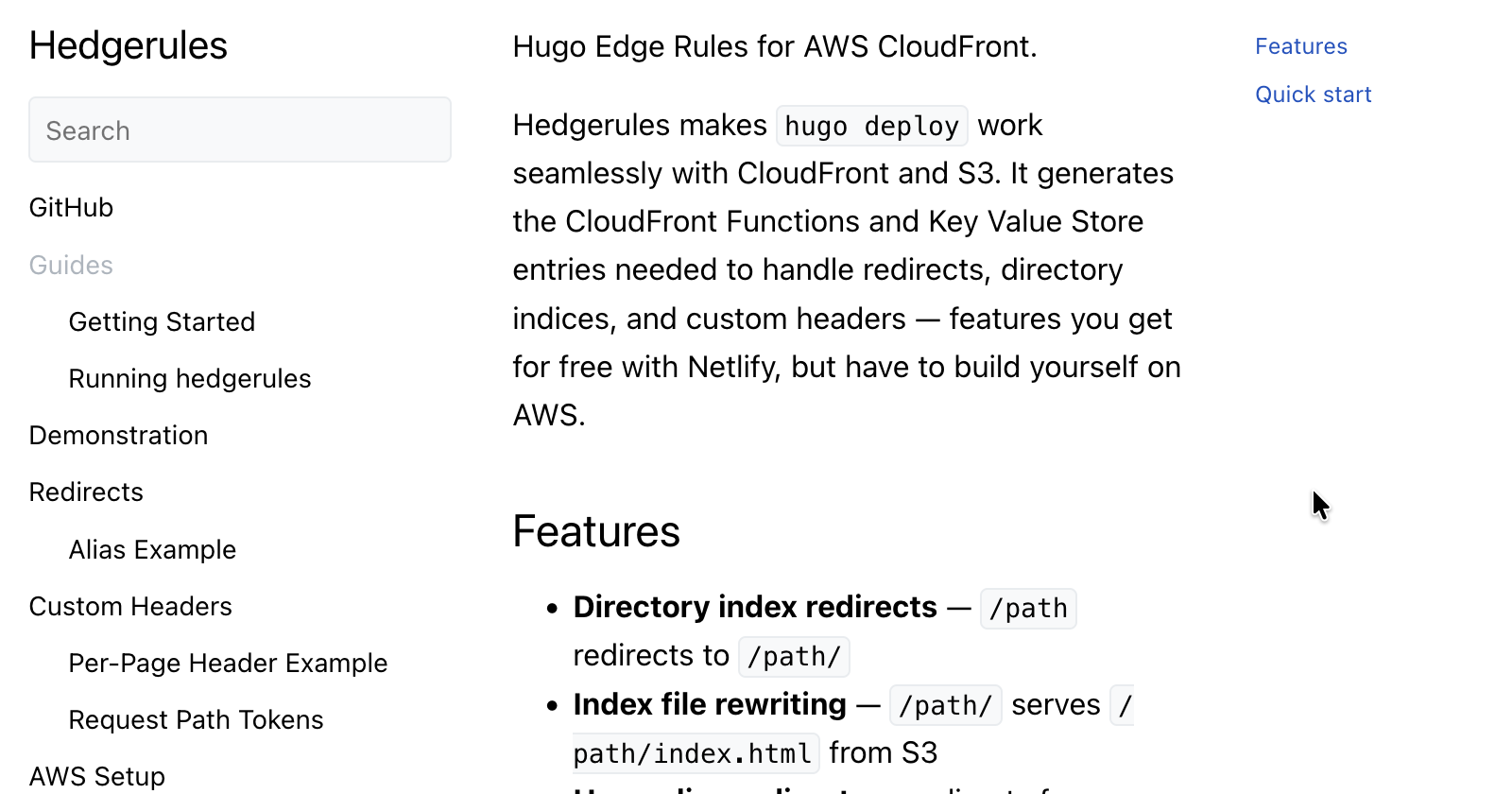Expand the Guides section heading

70,265
